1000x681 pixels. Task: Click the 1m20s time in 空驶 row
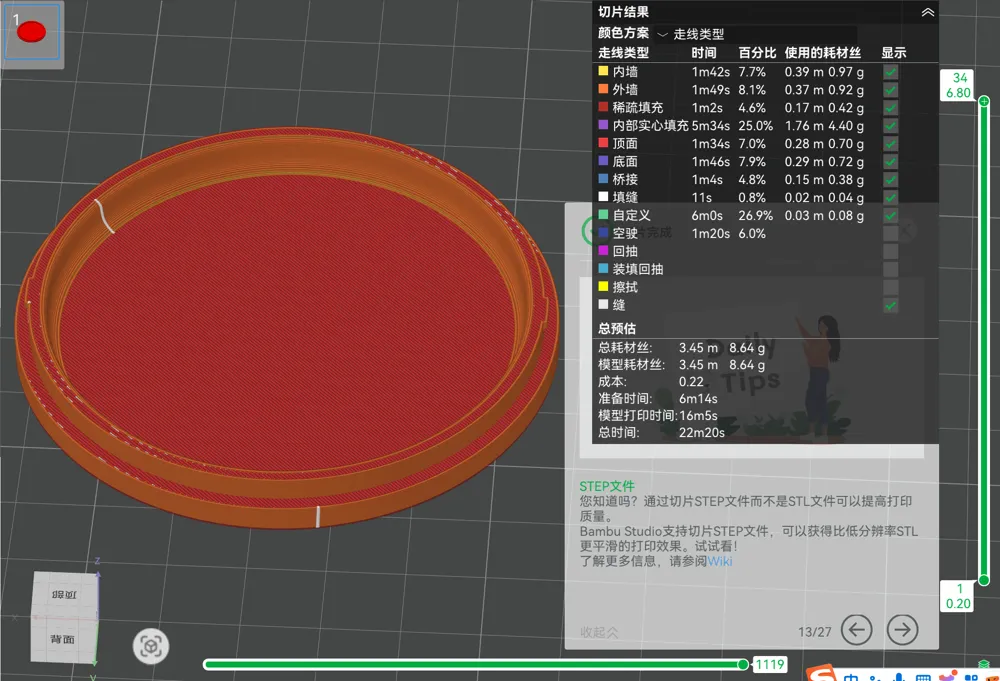710,233
